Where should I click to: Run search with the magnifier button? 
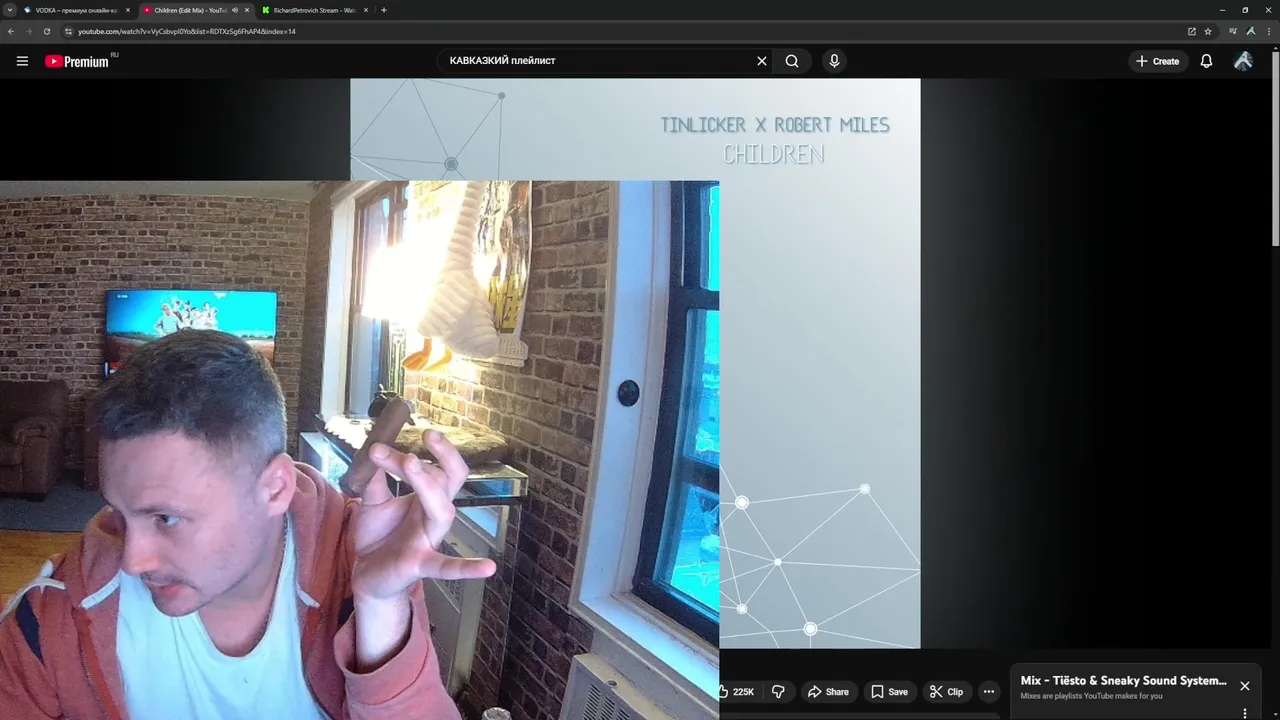click(792, 61)
